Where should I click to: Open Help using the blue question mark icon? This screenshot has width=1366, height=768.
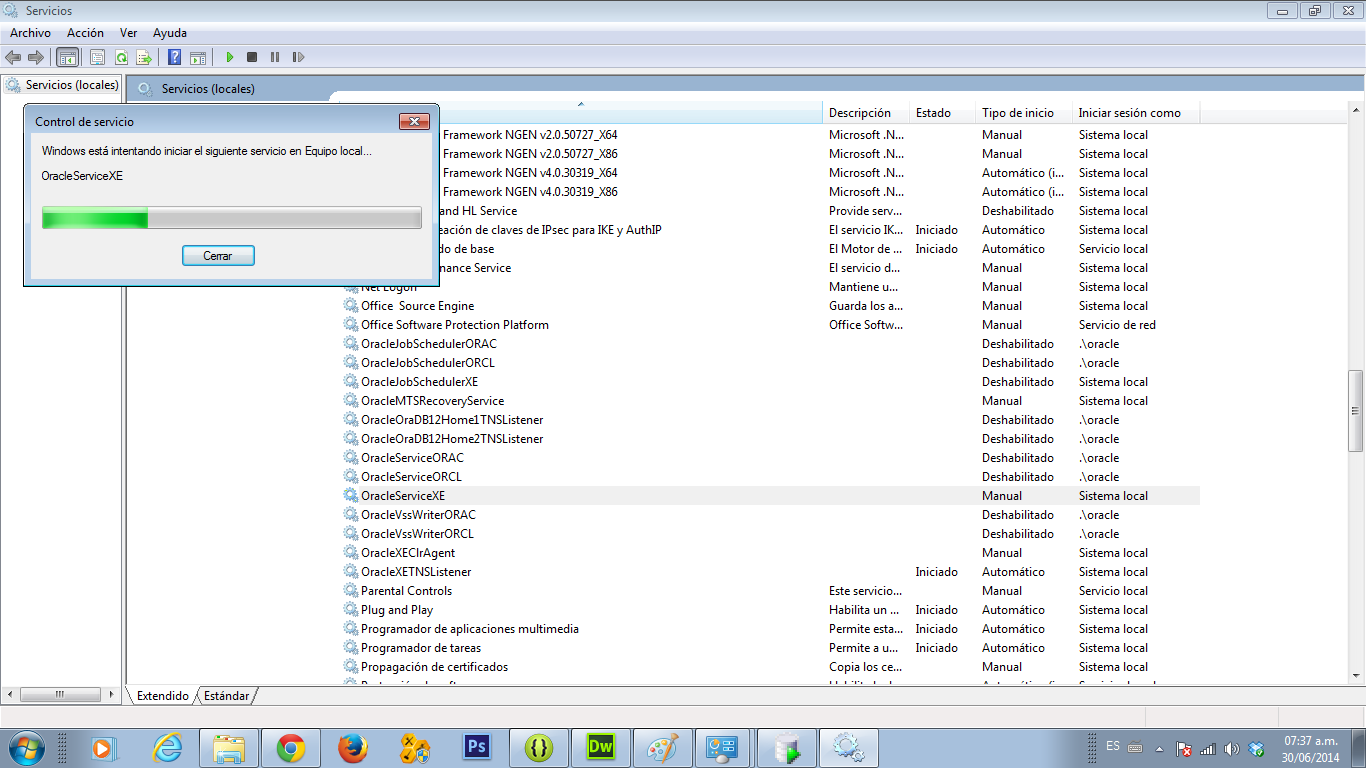click(x=176, y=57)
